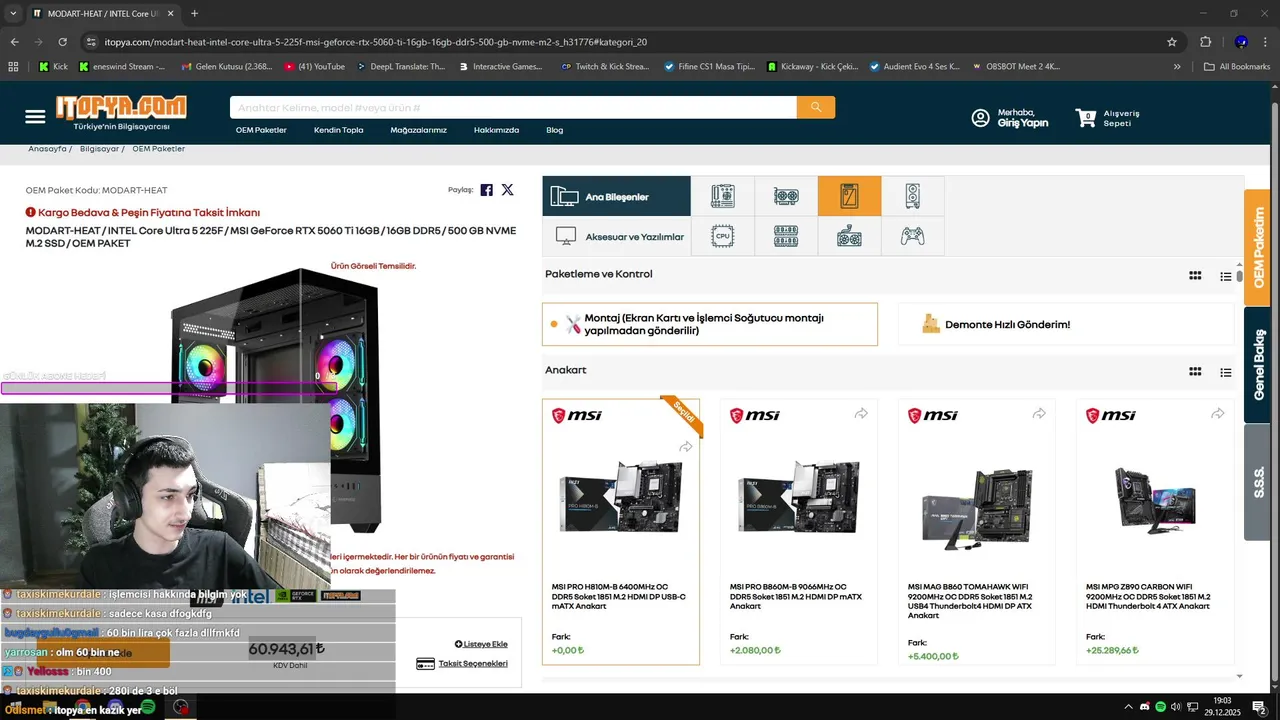Select the PC case component icon
The width and height of the screenshot is (1280, 720).
tap(912, 196)
